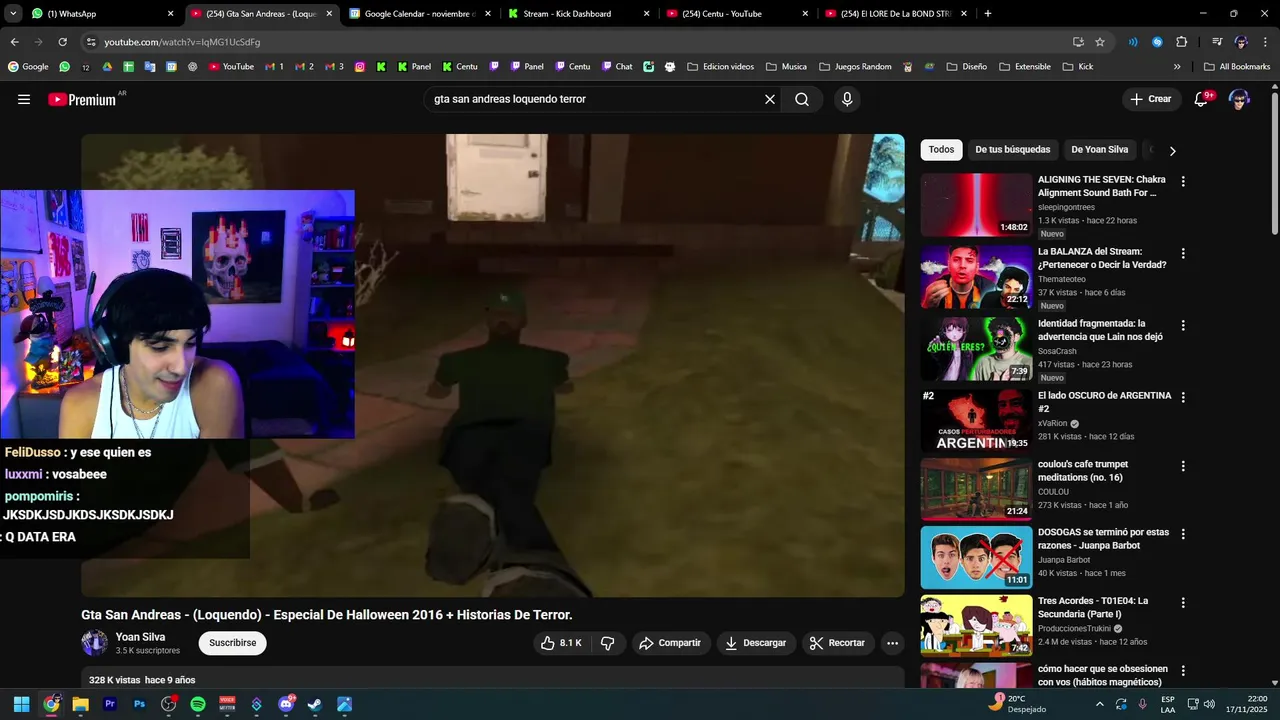The width and height of the screenshot is (1280, 720).
Task: Open Chrome media controls icon
Action: [1217, 42]
